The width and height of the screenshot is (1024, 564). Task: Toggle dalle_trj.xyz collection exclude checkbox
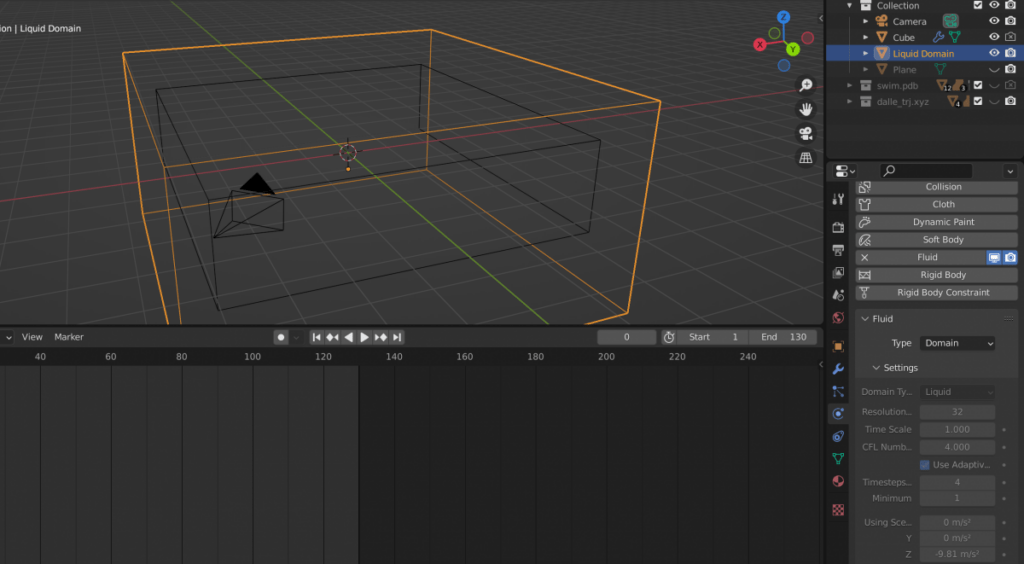tap(978, 101)
